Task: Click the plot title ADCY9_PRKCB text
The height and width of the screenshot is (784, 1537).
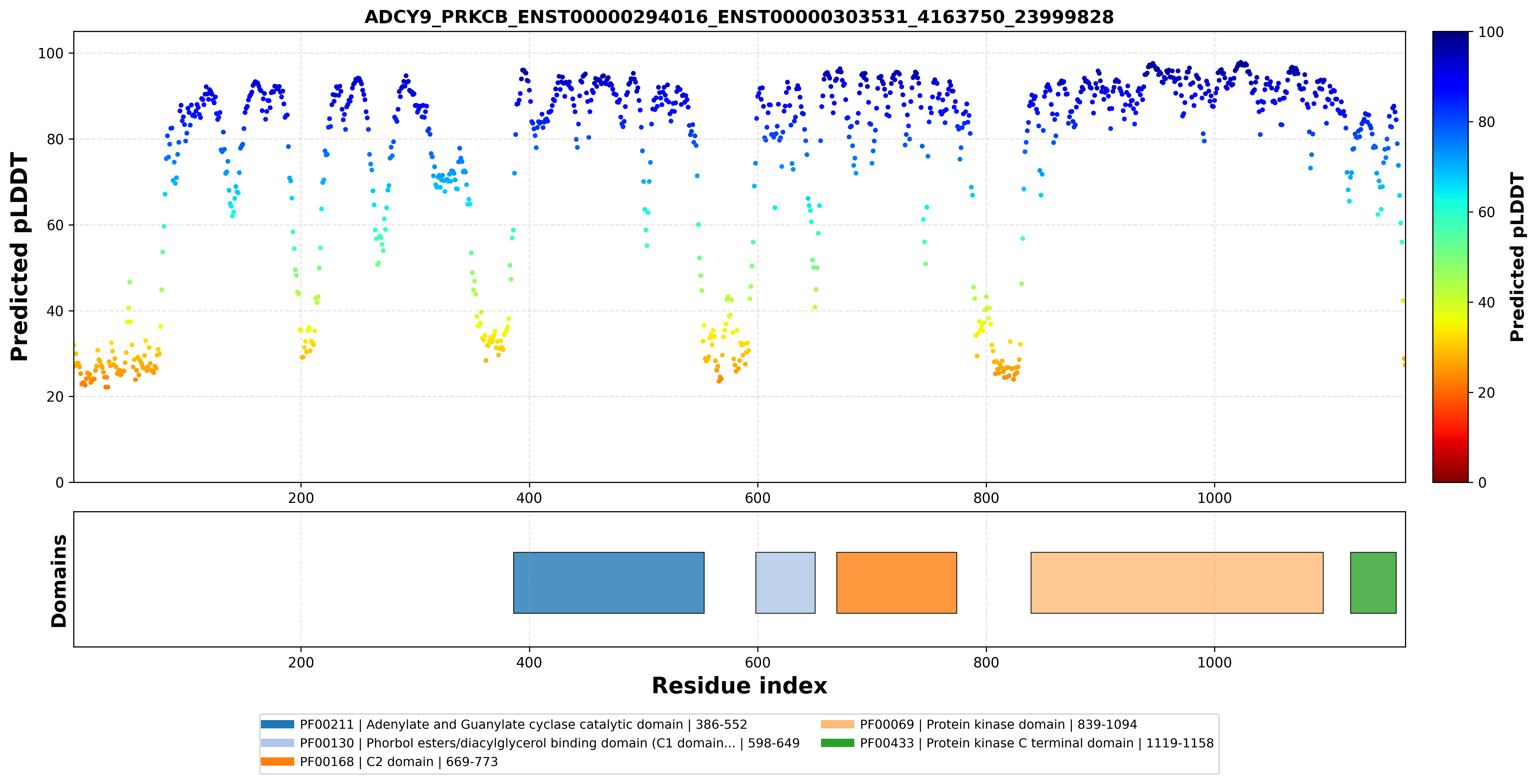Action: tap(739, 17)
